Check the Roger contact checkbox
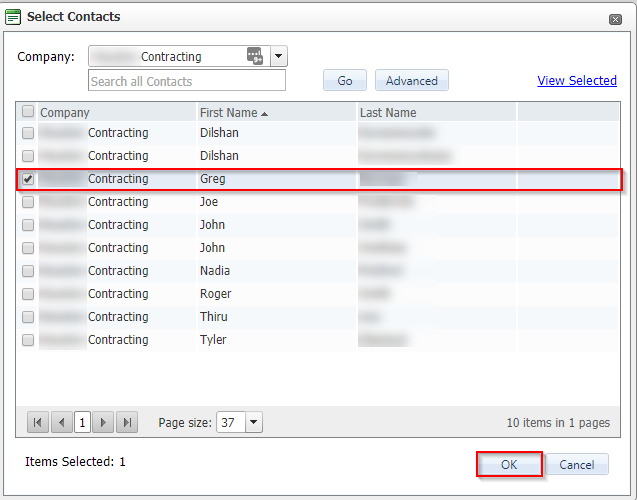 point(28,294)
